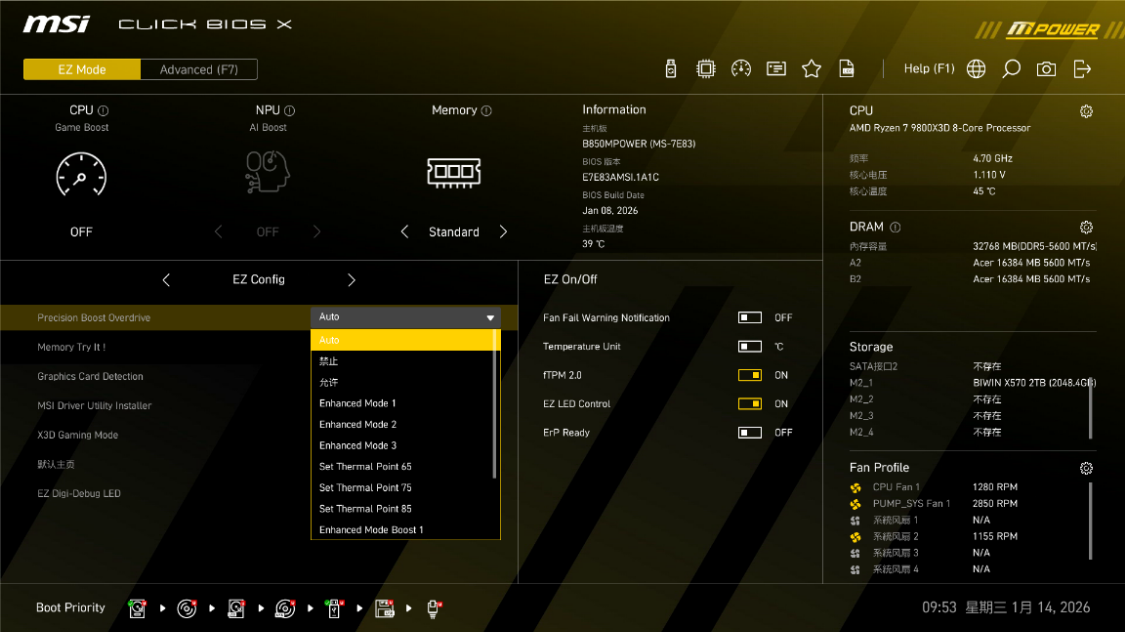Open the USB flash drive icon in toolbar
The height and width of the screenshot is (632, 1125).
(670, 69)
